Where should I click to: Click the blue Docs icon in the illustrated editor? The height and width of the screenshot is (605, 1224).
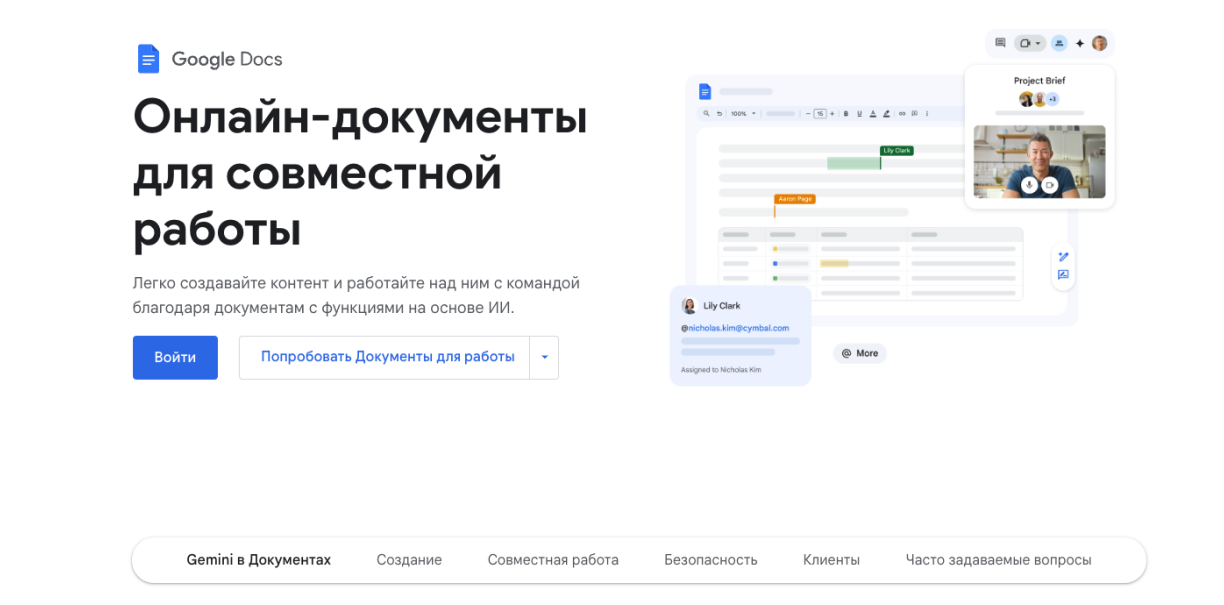[x=705, y=91]
